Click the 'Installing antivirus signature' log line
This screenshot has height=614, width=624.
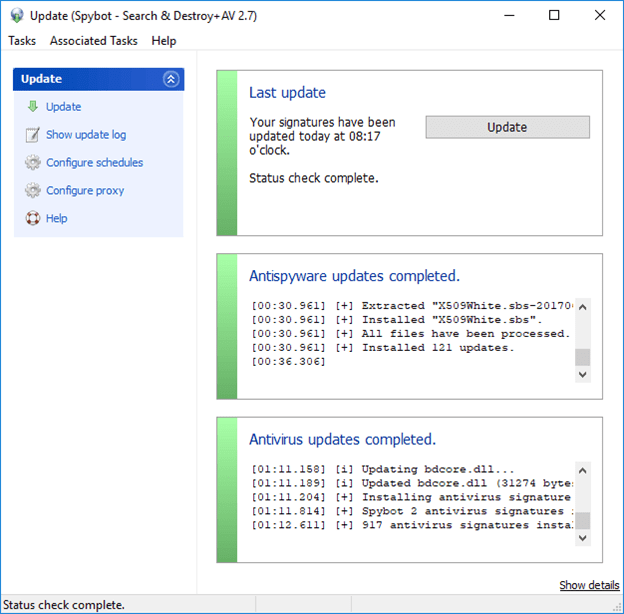(411, 497)
